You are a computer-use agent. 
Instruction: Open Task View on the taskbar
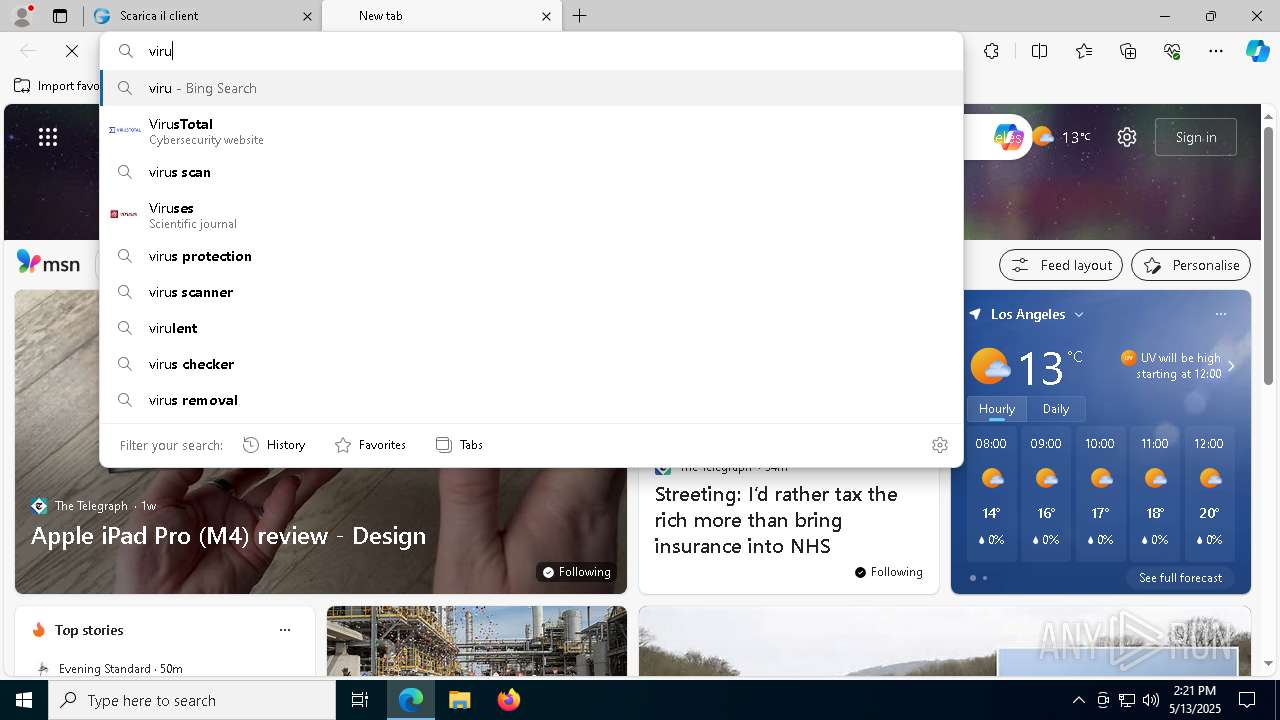coord(360,700)
